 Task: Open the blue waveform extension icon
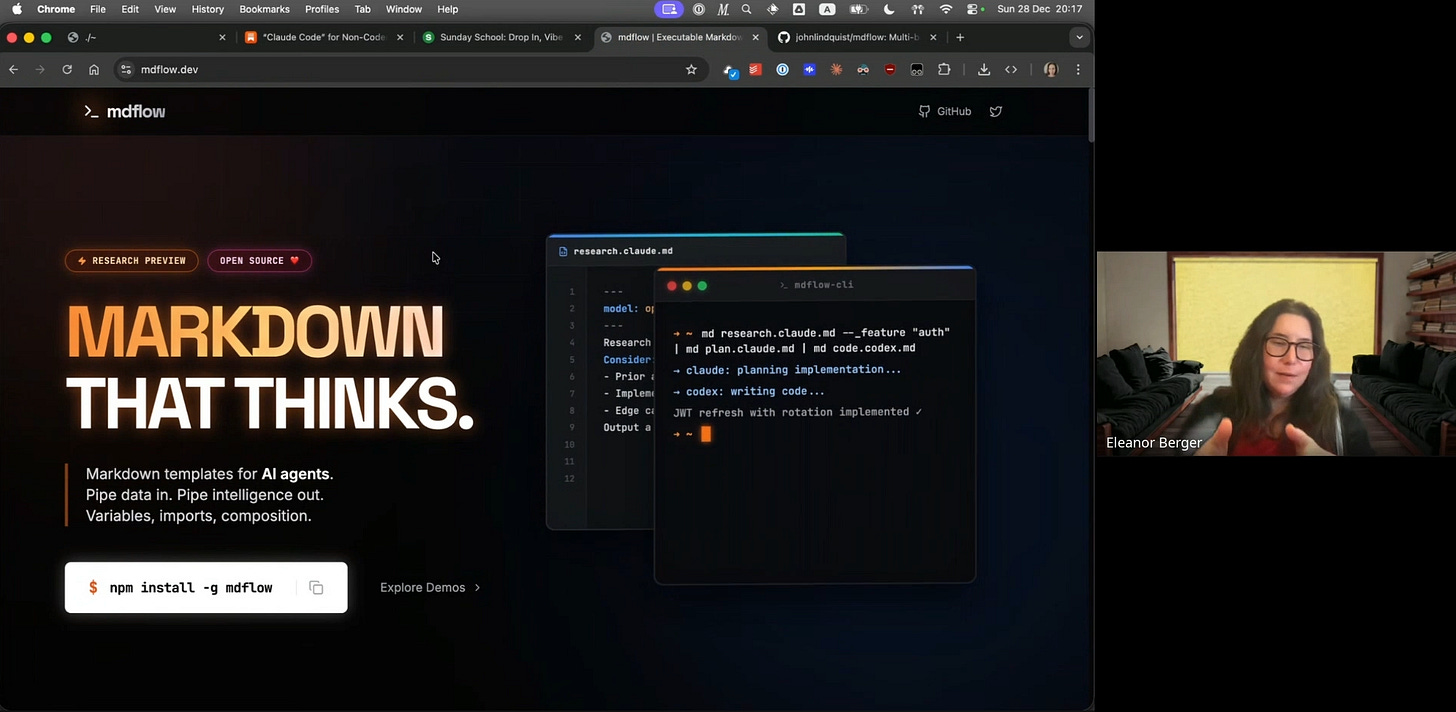(809, 70)
